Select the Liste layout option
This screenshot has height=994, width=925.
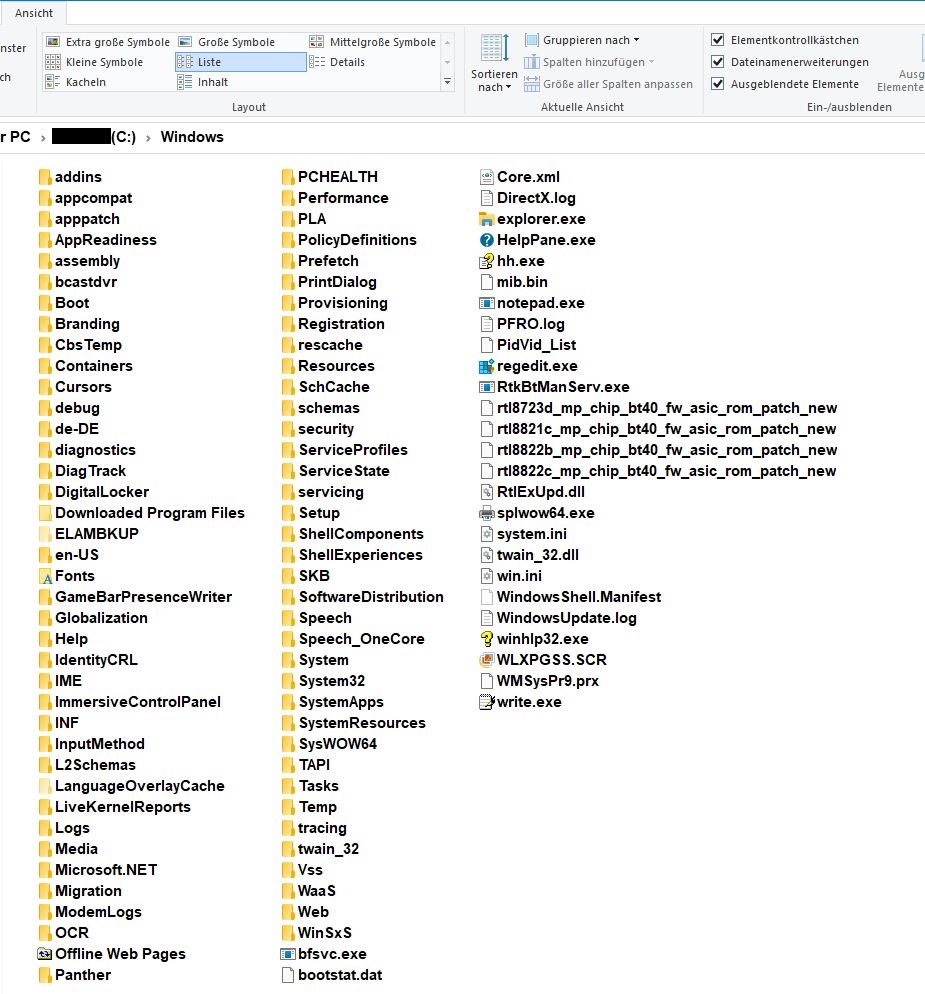point(240,62)
